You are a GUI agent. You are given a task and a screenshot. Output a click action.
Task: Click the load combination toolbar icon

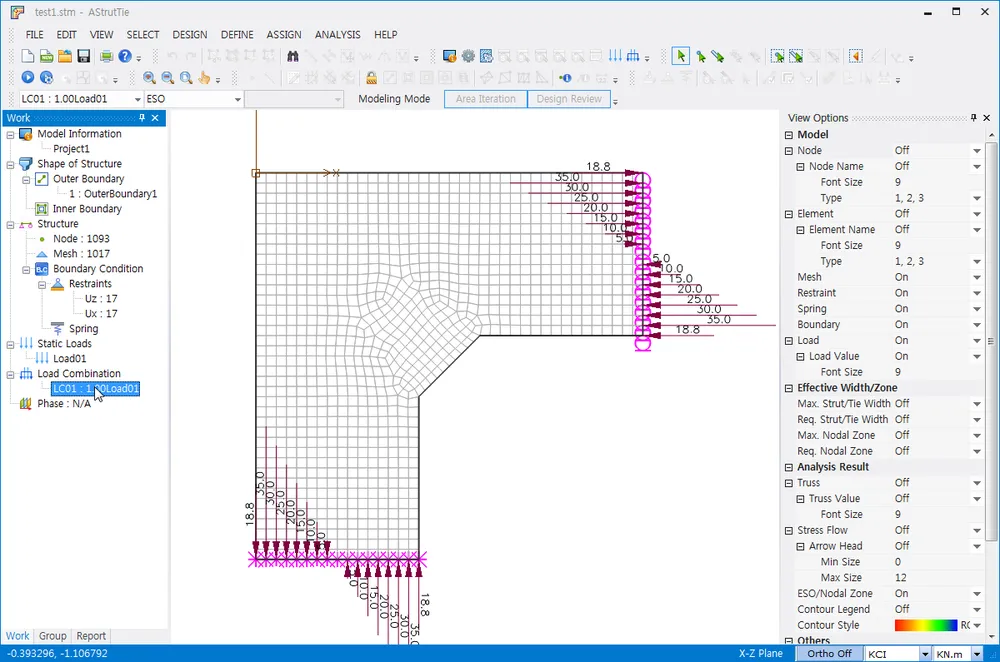point(633,56)
